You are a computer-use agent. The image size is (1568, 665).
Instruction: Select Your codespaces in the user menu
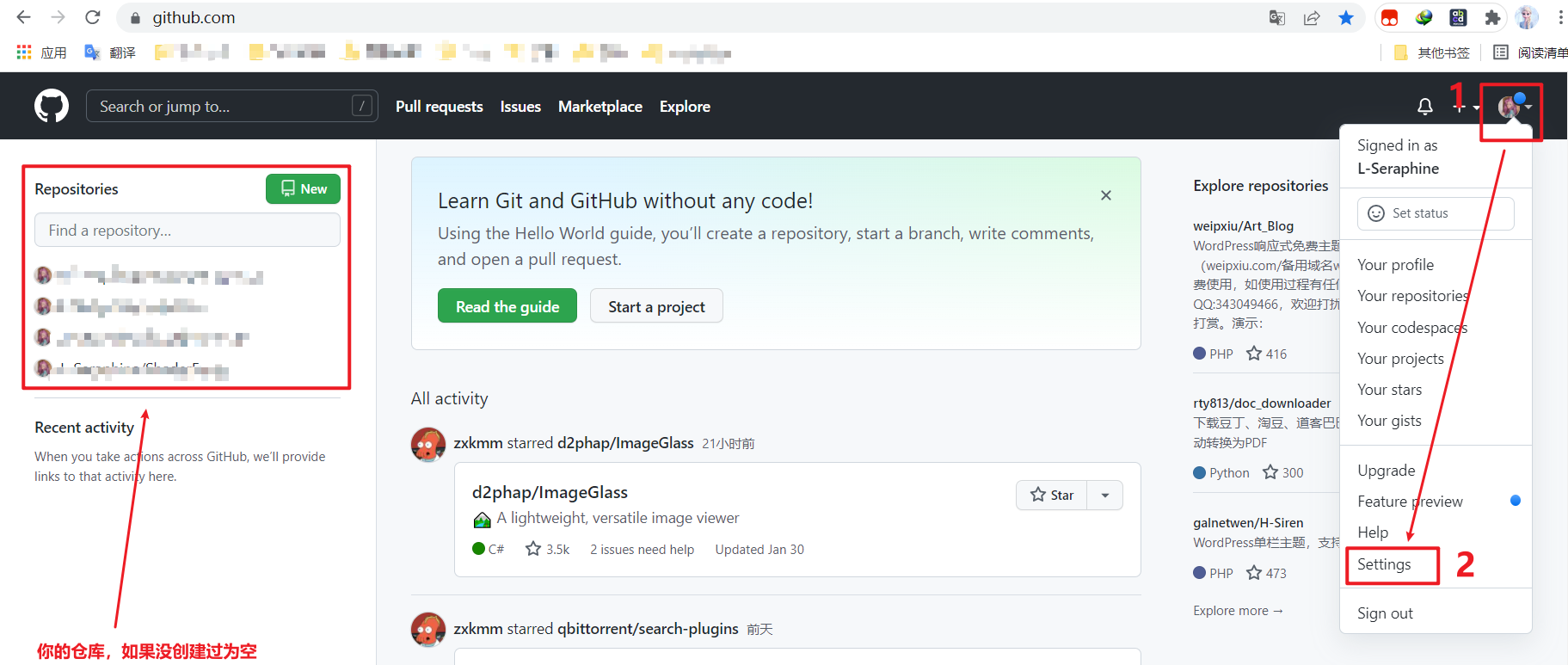1436,328
